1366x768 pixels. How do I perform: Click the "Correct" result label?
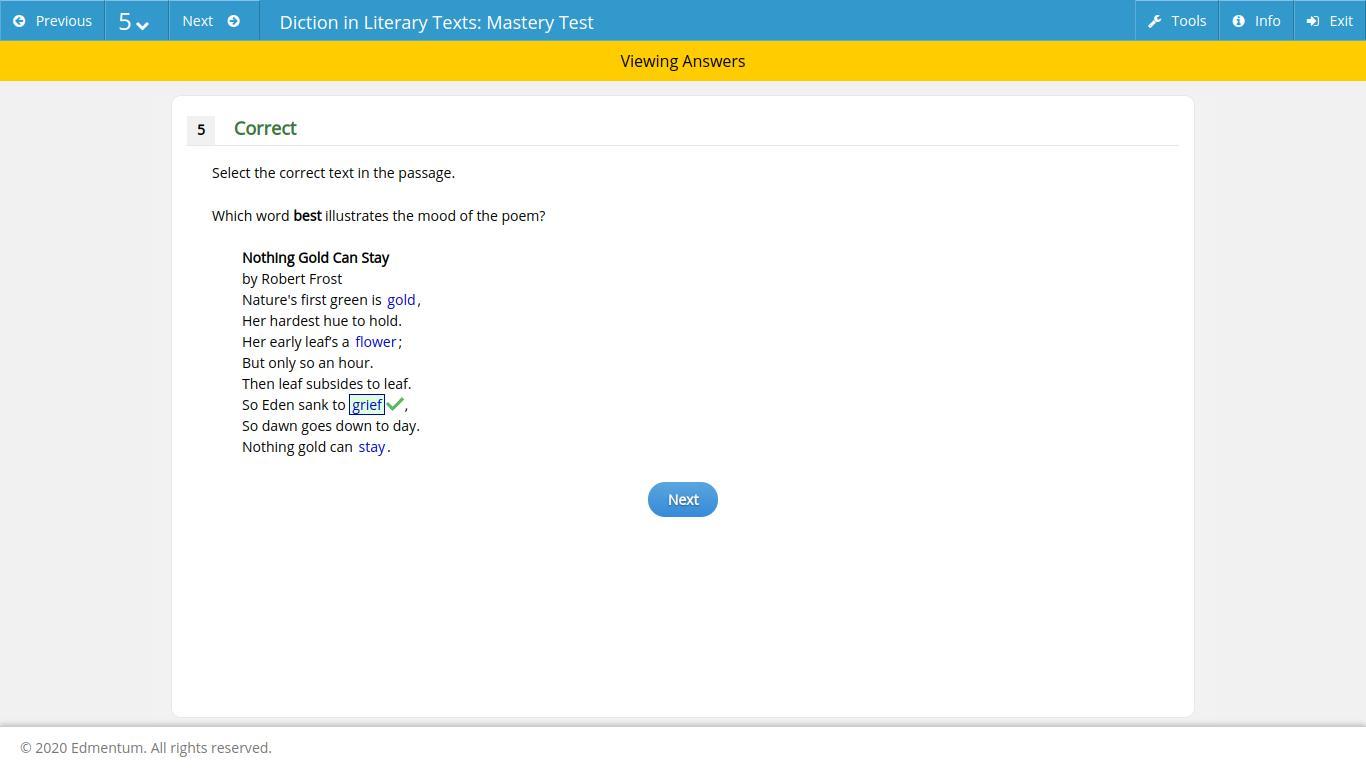click(x=265, y=128)
